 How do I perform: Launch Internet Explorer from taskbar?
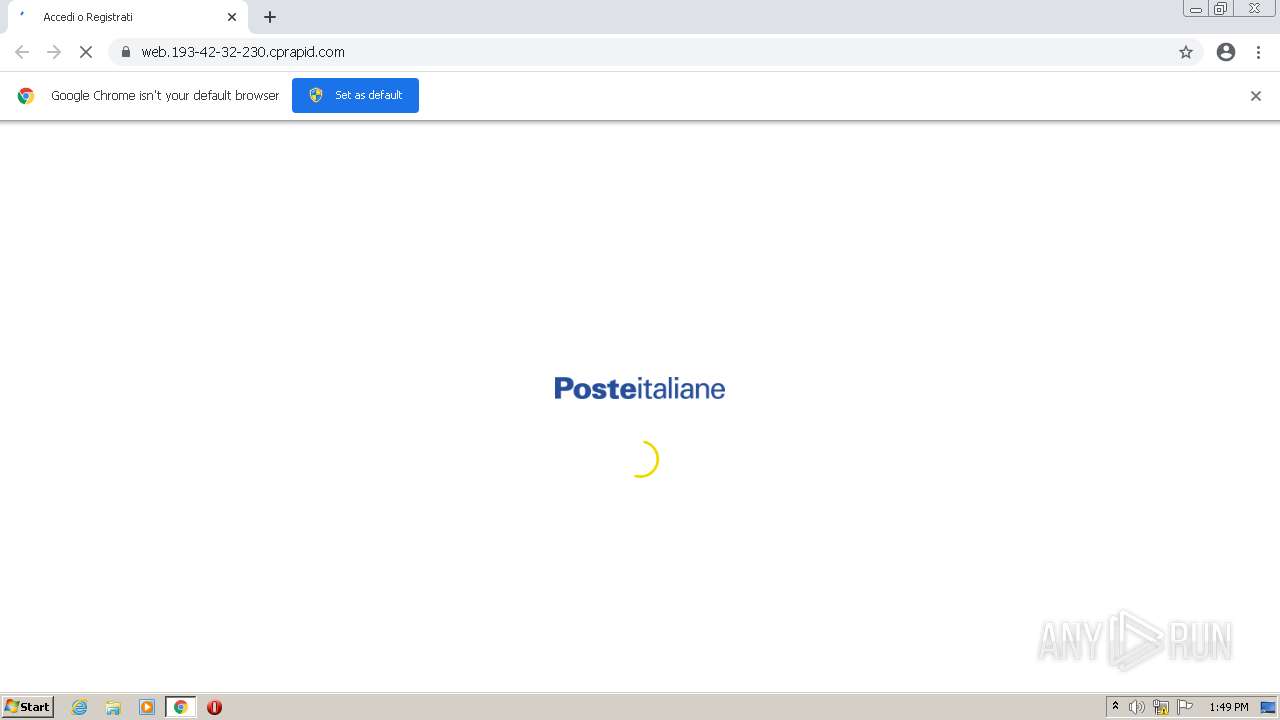[x=80, y=707]
